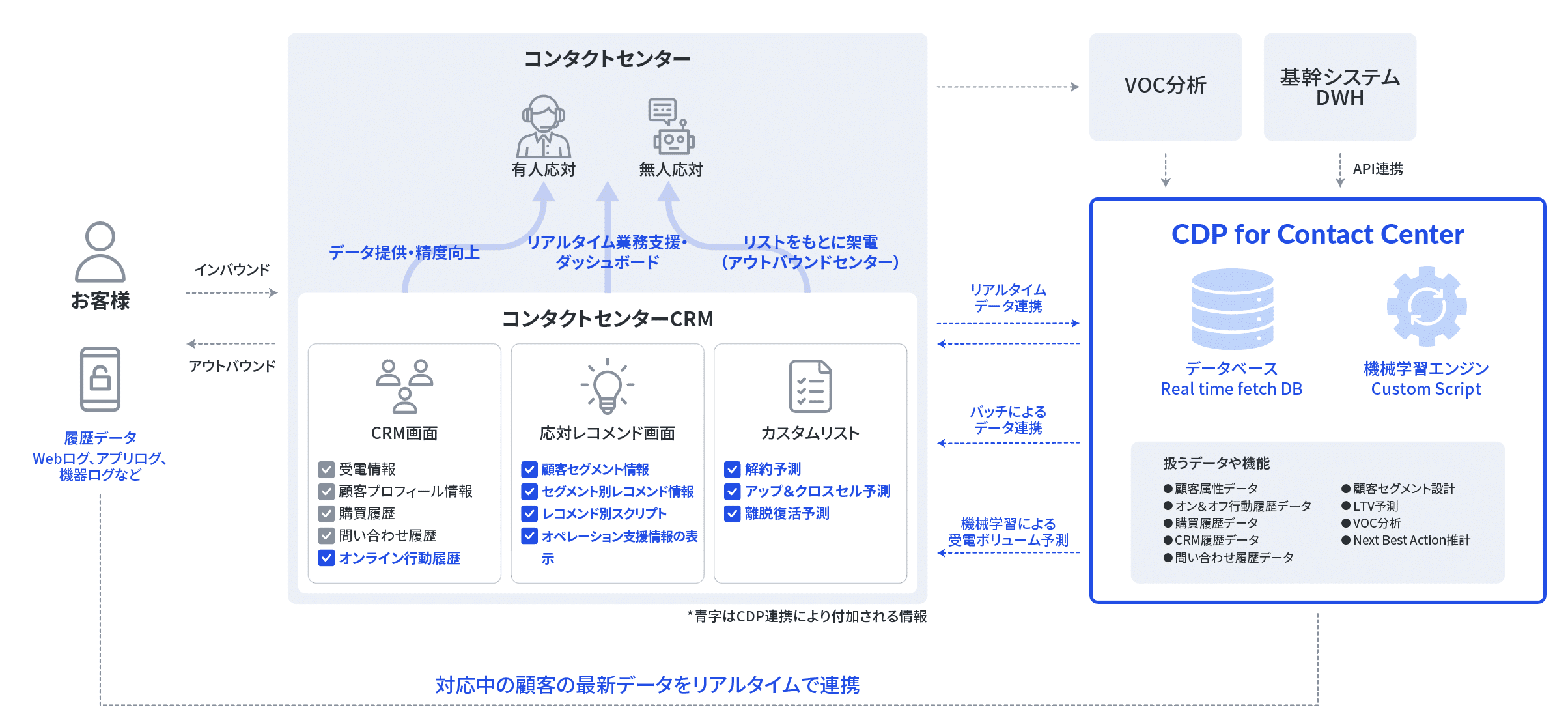Viewport: 1568px width, 727px height.
Task: Click the データ提供・精度向上 label
Action: (x=404, y=252)
